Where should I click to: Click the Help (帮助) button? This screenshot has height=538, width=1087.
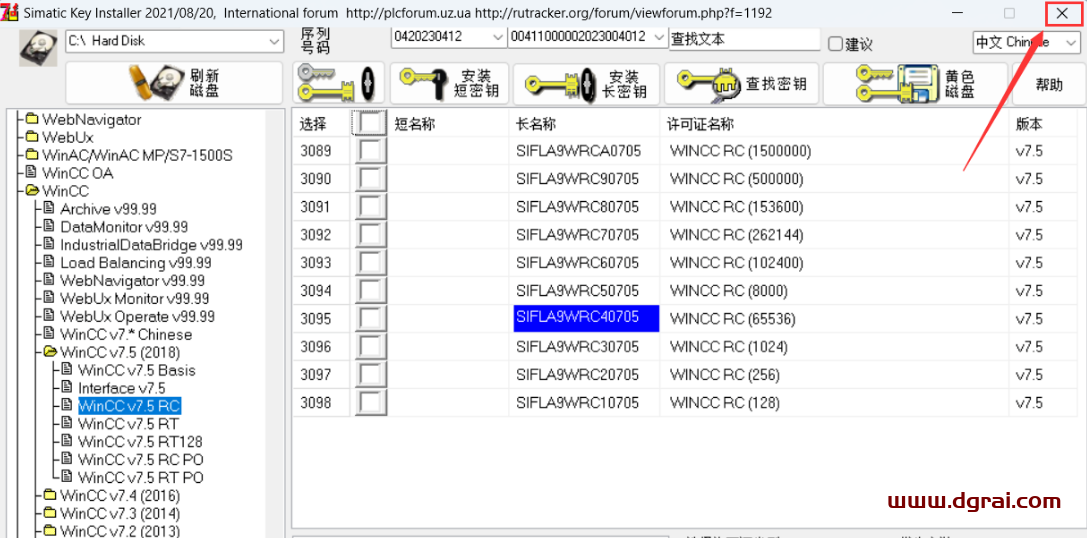pos(1049,85)
